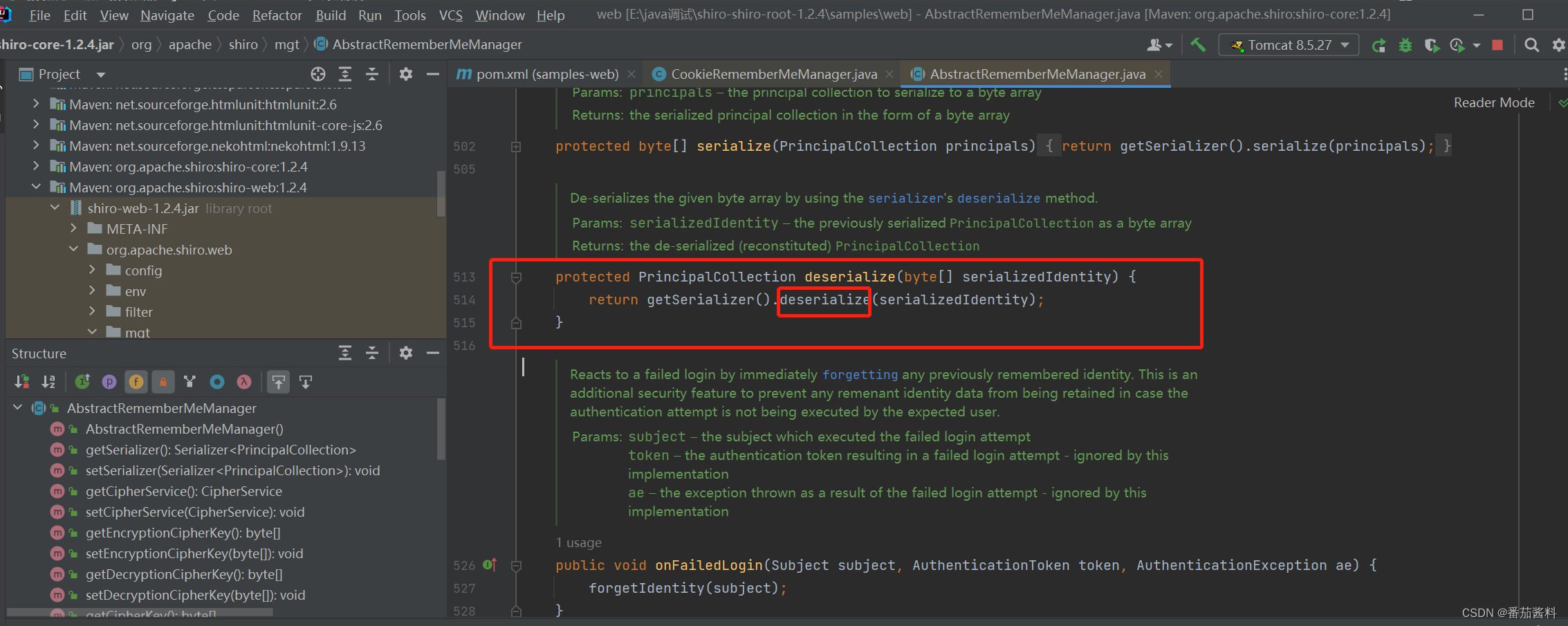Start debugging with the green bug icon
This screenshot has height=626, width=1568.
(x=1405, y=45)
